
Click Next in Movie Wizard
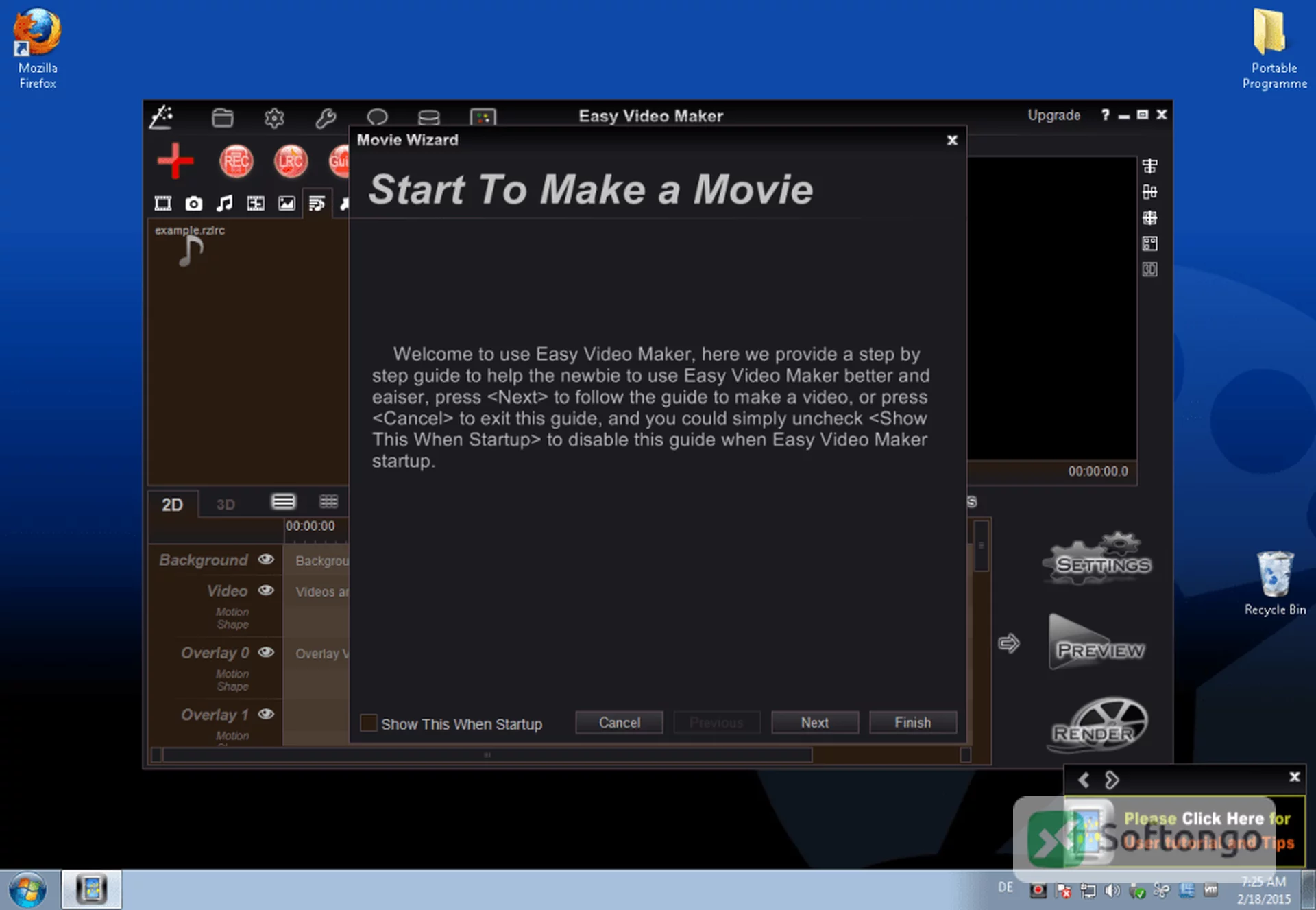tap(815, 723)
